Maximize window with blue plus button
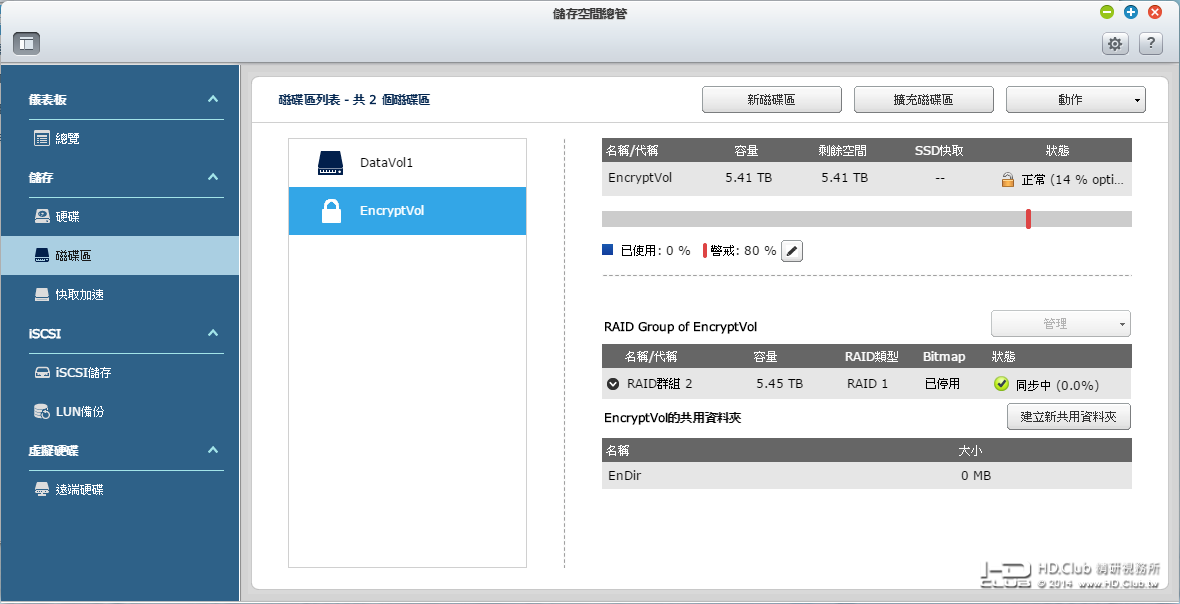The height and width of the screenshot is (604, 1180). (x=1130, y=11)
